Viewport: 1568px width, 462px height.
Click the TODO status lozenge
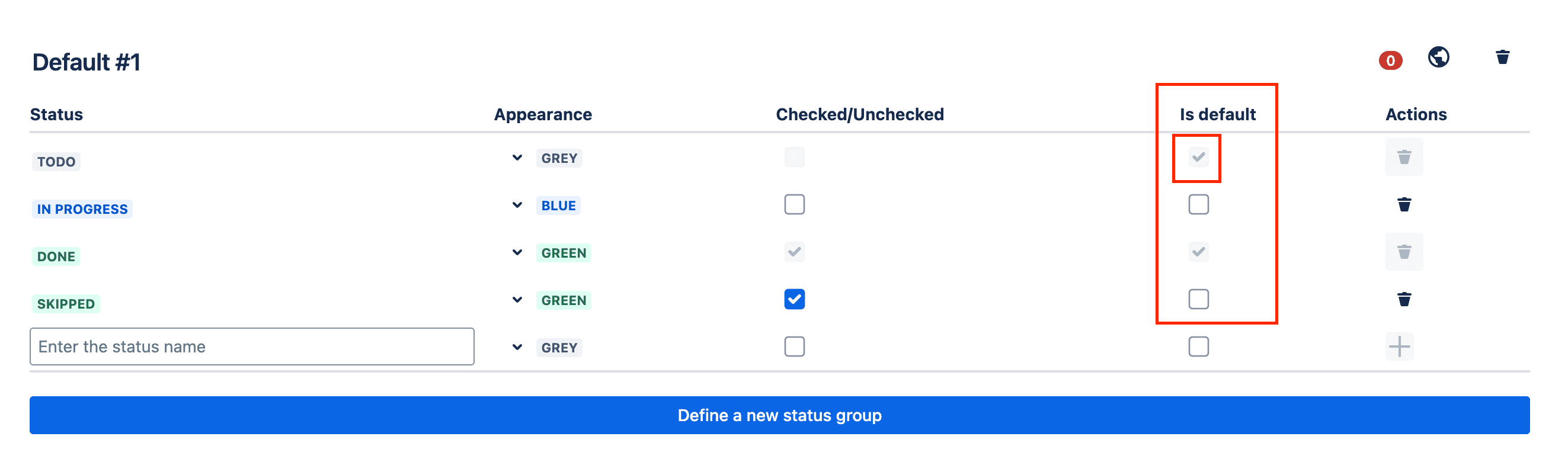pyautogui.click(x=56, y=162)
